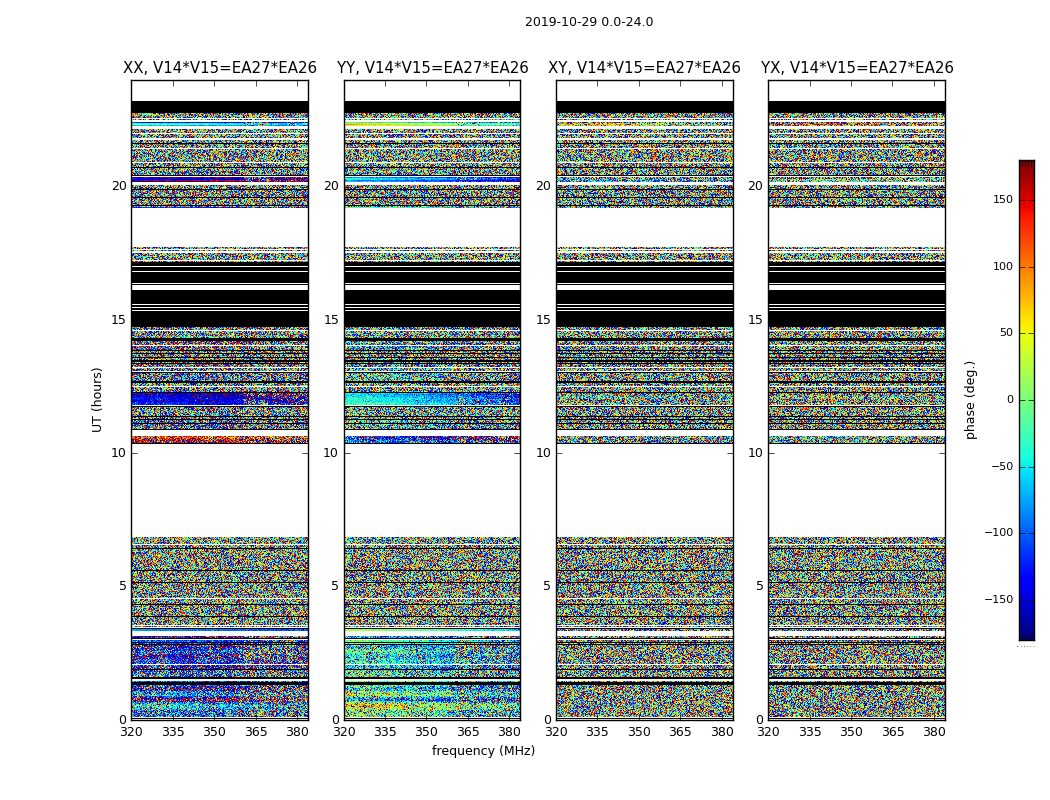1050x800 pixels.
Task: Click the 20 hour tick beside YX panel
Action: (756, 186)
